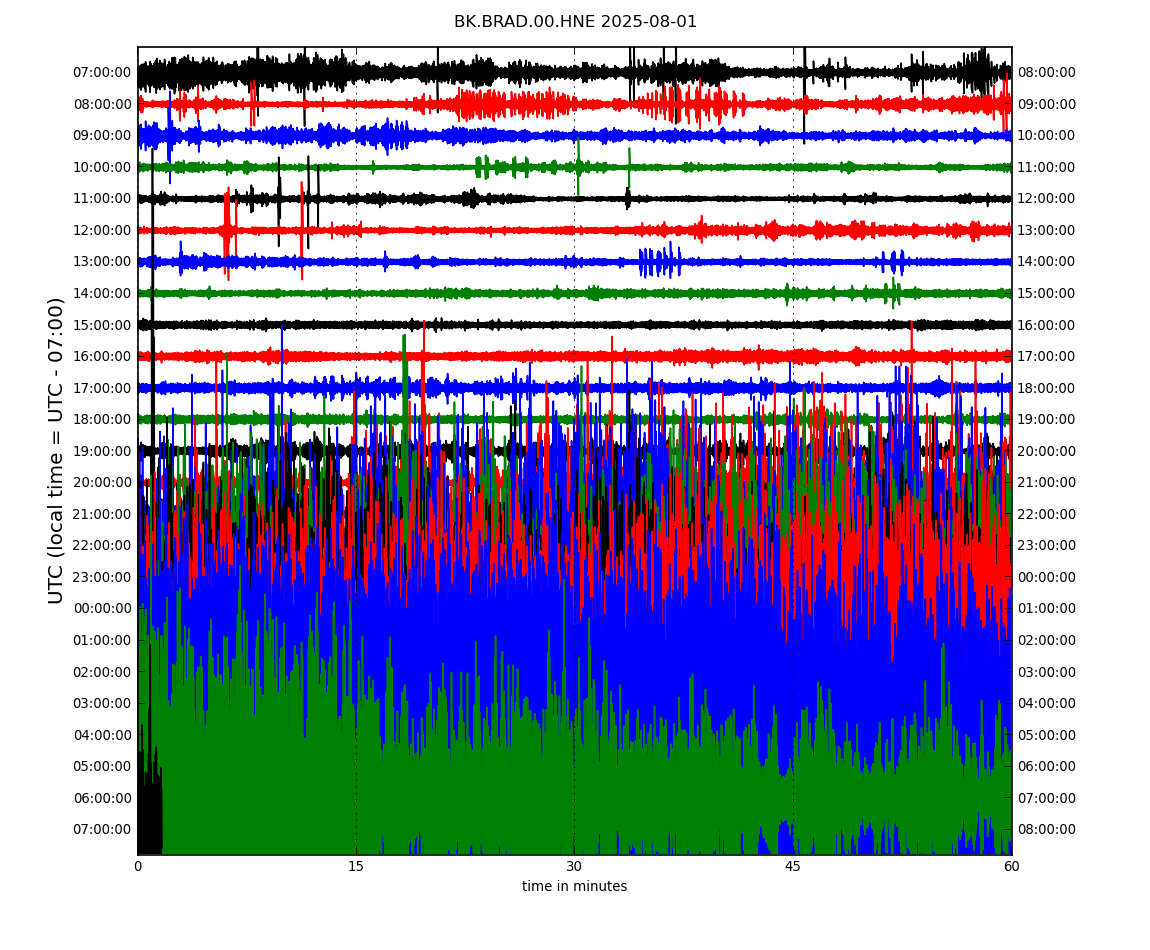Pick the right-axis time label 03:00:00

1047,672
